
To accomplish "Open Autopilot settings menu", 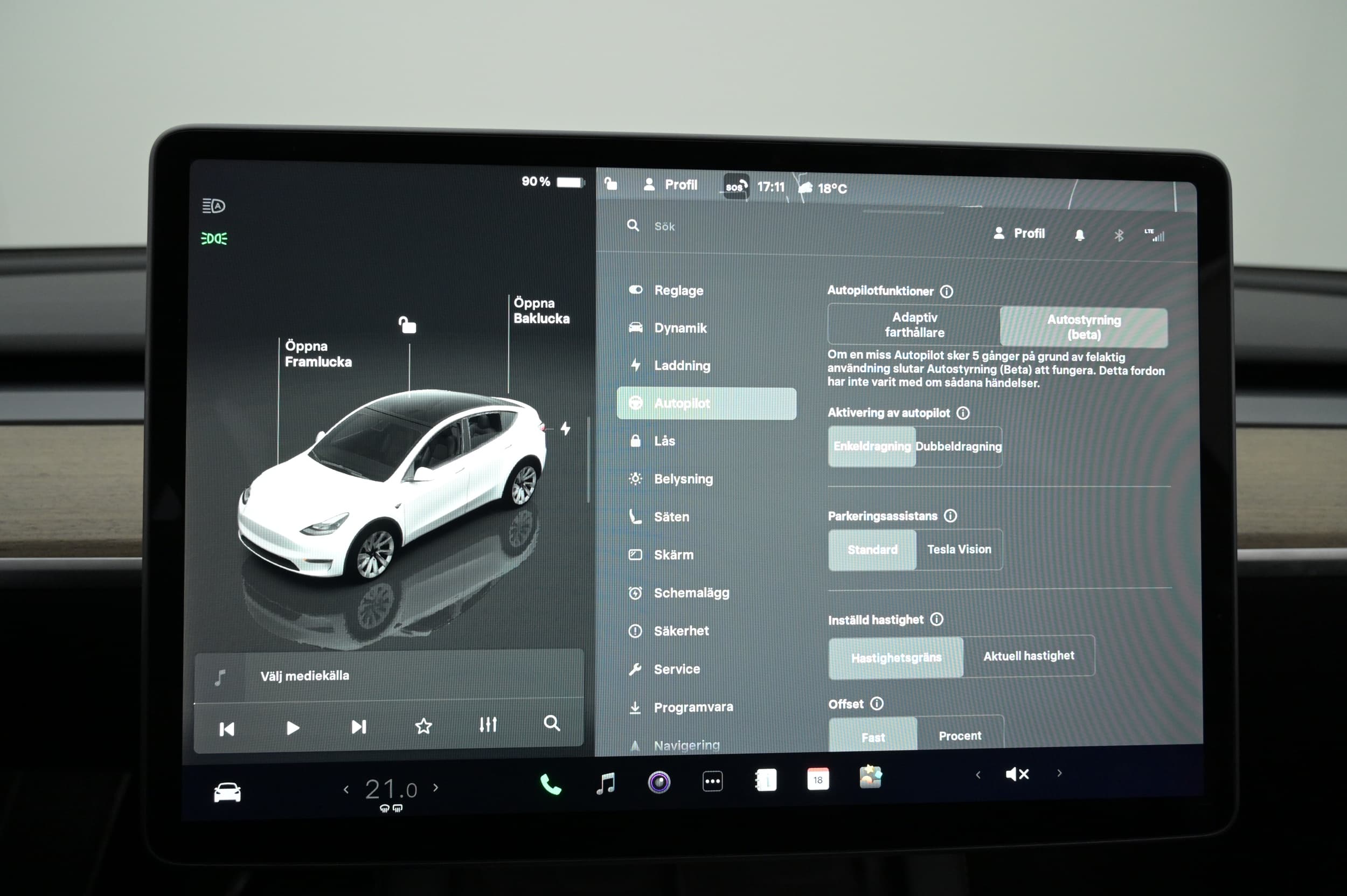I will pyautogui.click(x=706, y=404).
